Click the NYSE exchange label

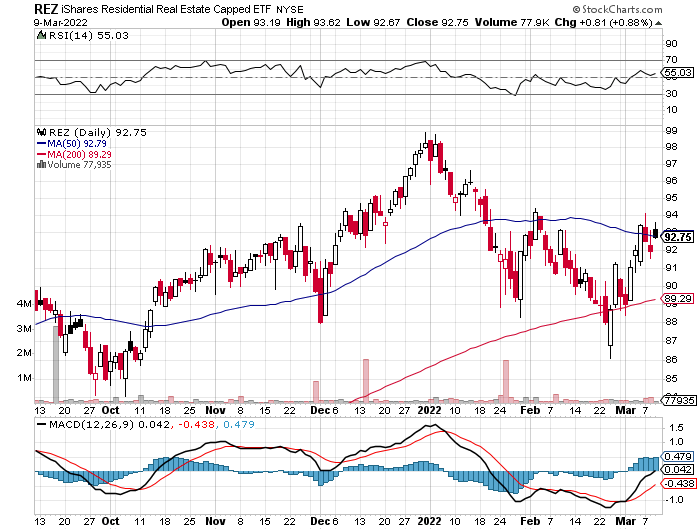pyautogui.click(x=290, y=9)
